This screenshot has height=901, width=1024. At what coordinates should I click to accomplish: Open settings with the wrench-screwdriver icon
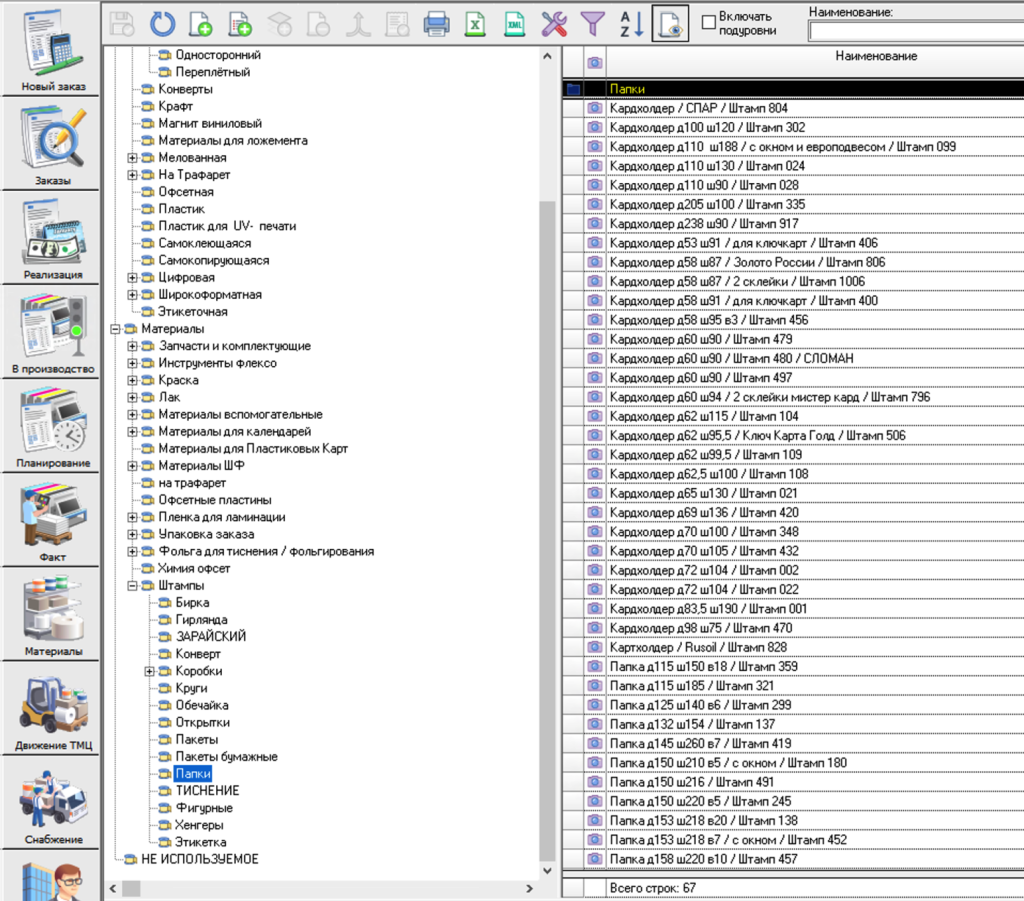[x=554, y=24]
